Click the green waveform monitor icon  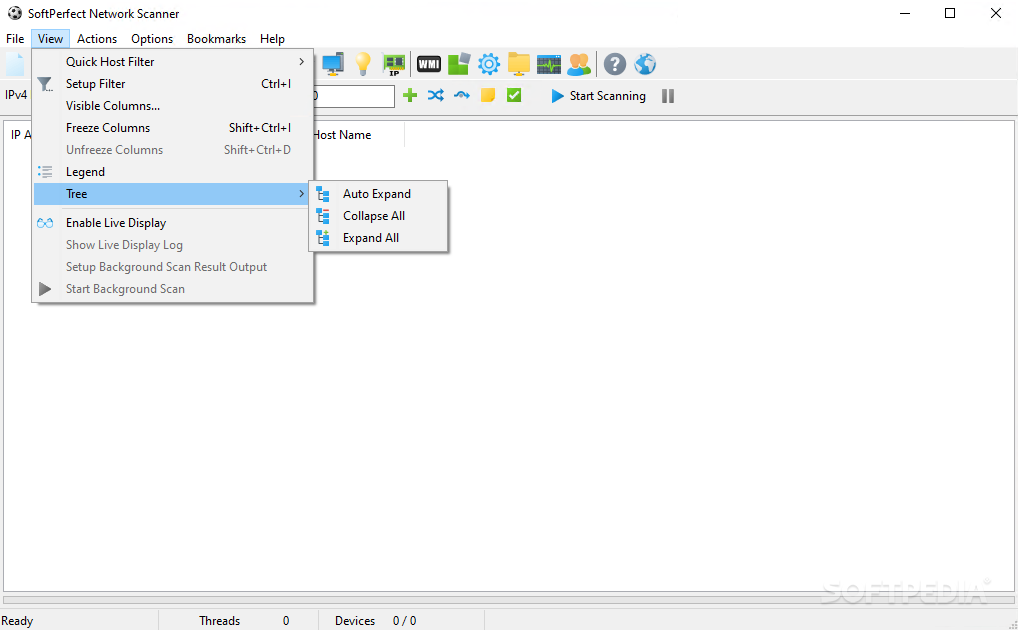[x=549, y=64]
